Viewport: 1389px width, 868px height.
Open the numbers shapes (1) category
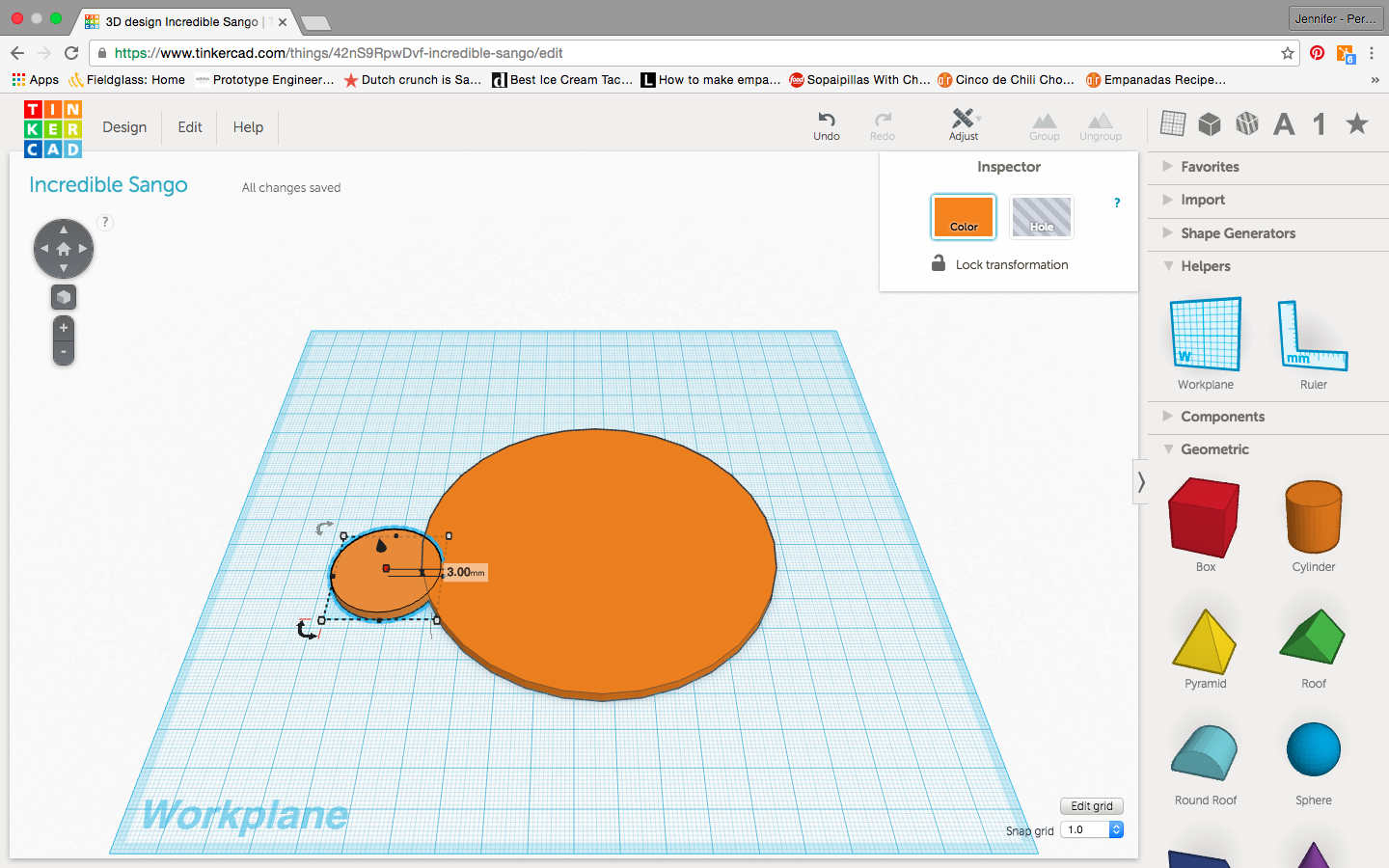point(1320,123)
